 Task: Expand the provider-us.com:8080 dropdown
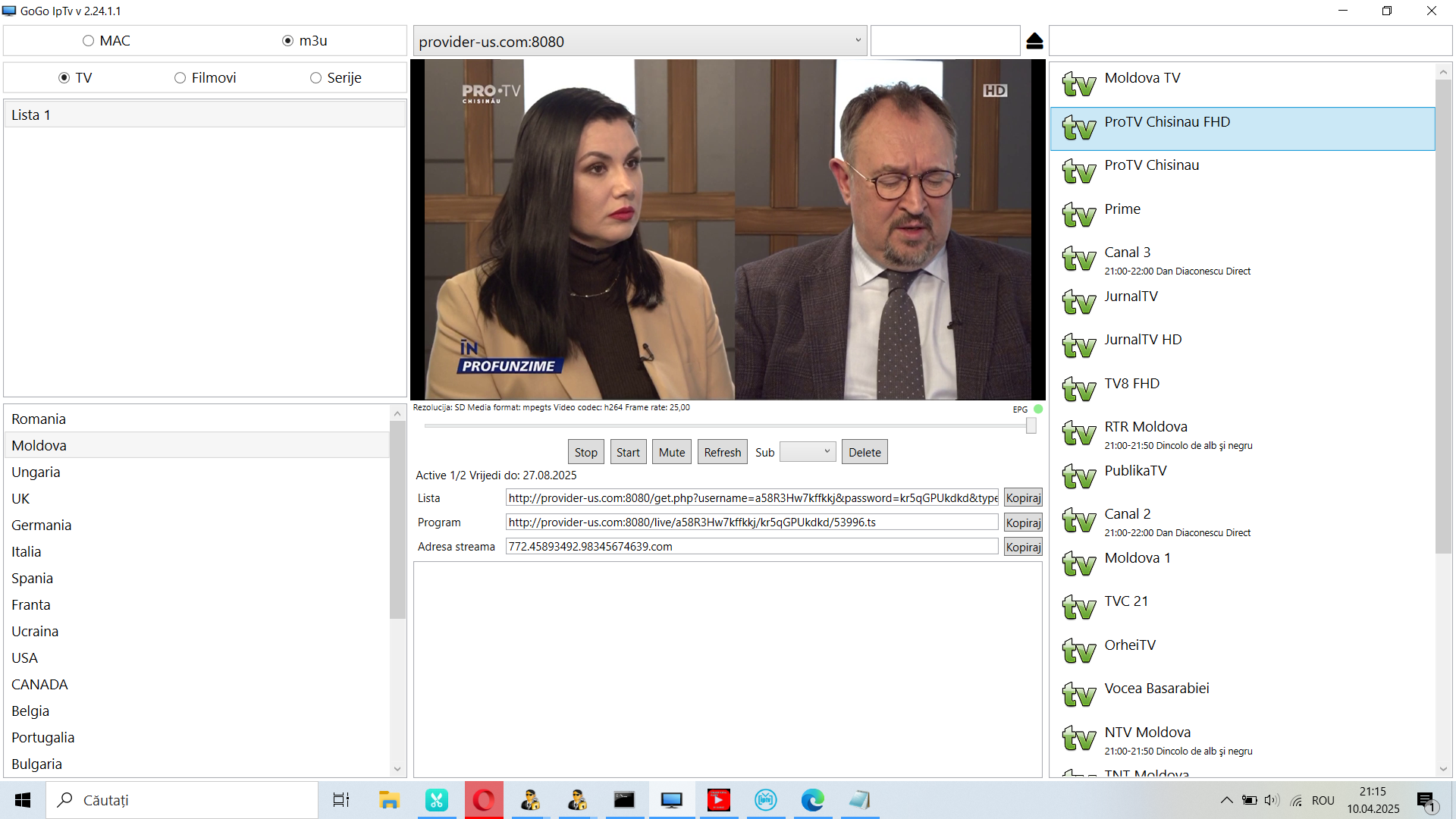click(858, 41)
